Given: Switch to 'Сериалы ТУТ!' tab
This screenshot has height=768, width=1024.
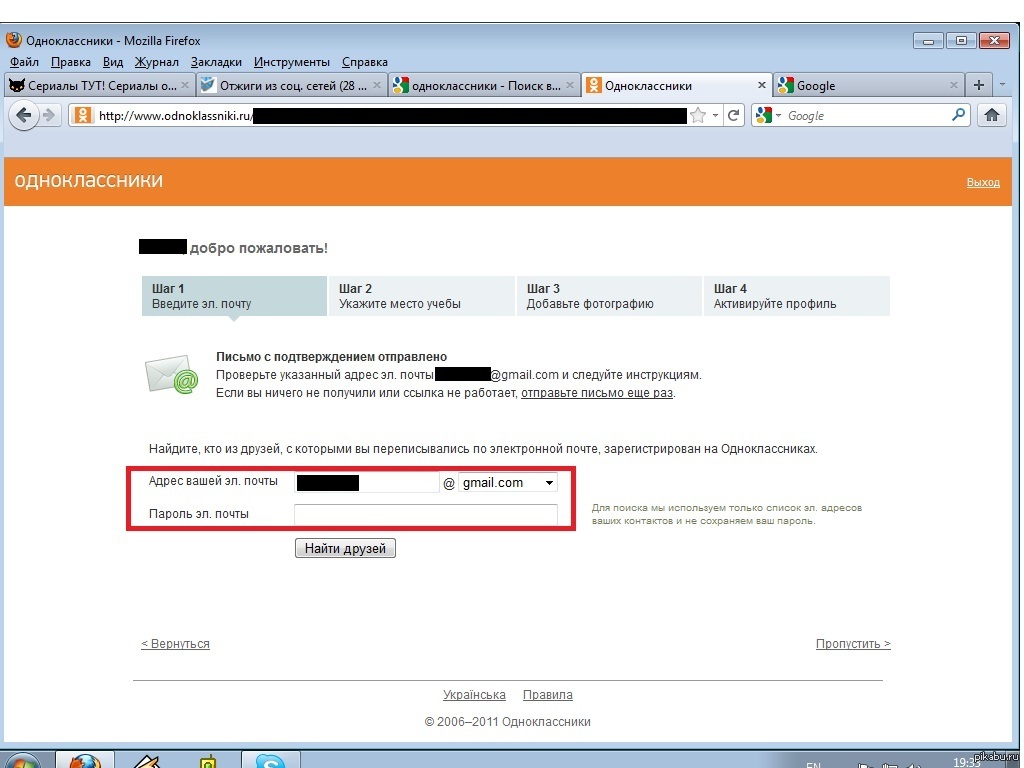Looking at the screenshot, I should [98, 86].
